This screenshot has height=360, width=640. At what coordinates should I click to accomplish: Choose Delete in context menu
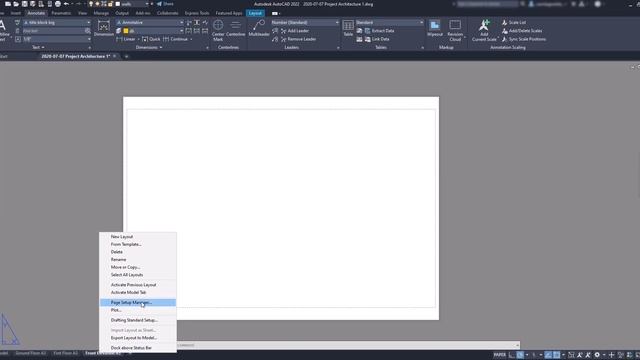point(138,252)
